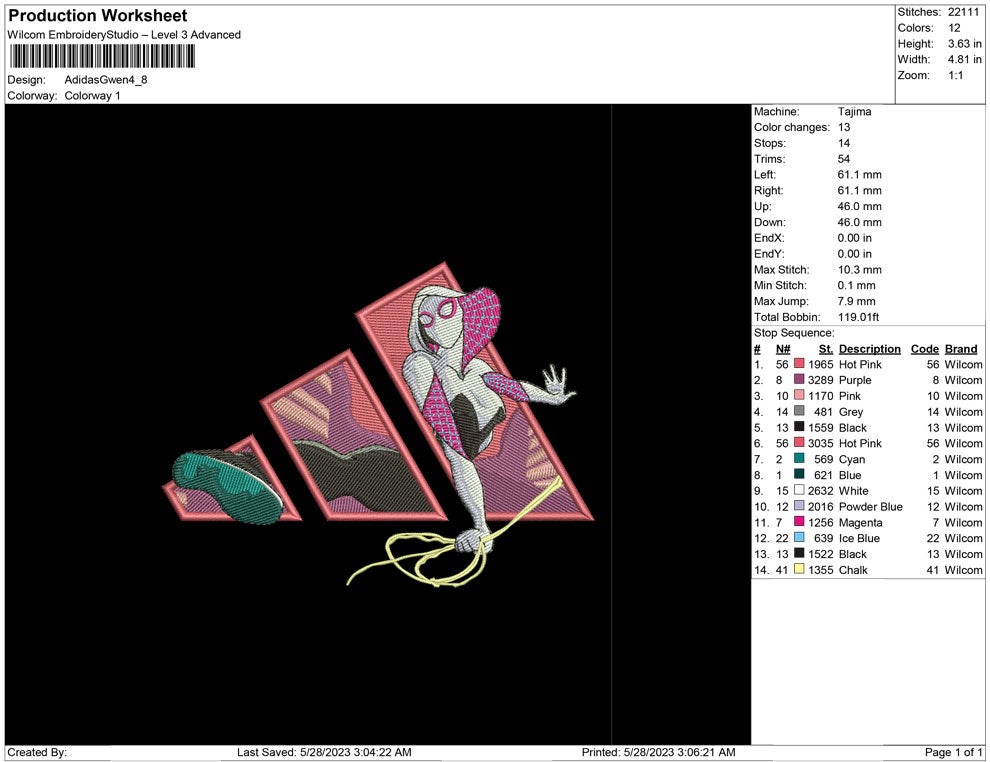Click the 'Last Saved' timestamp in the footer

[324, 752]
